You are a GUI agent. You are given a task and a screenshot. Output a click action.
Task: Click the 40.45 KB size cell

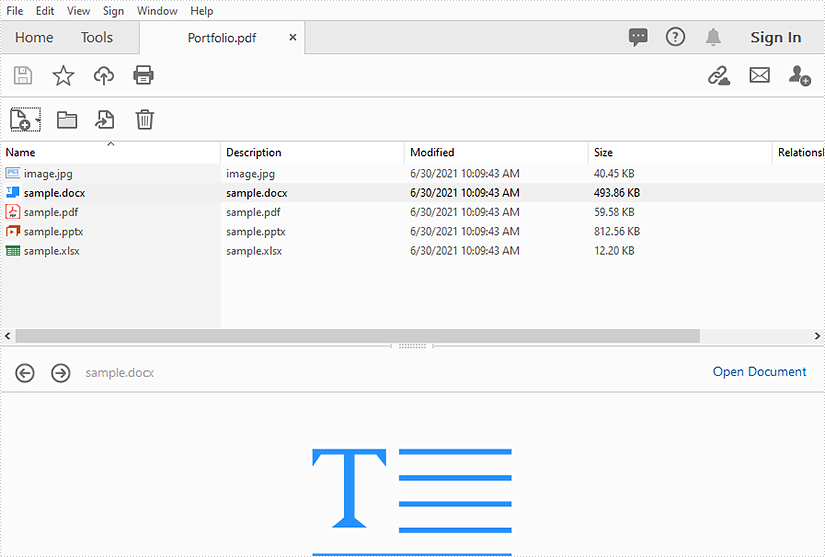(614, 174)
